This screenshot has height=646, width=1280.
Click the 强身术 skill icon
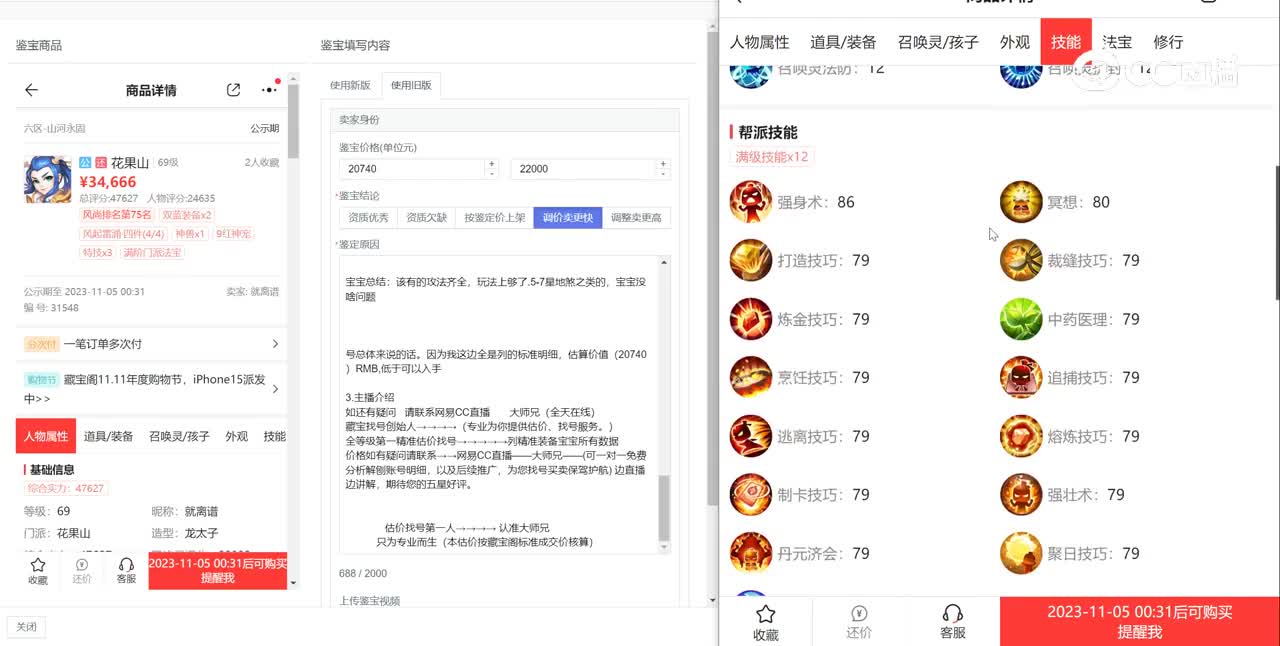pos(750,202)
